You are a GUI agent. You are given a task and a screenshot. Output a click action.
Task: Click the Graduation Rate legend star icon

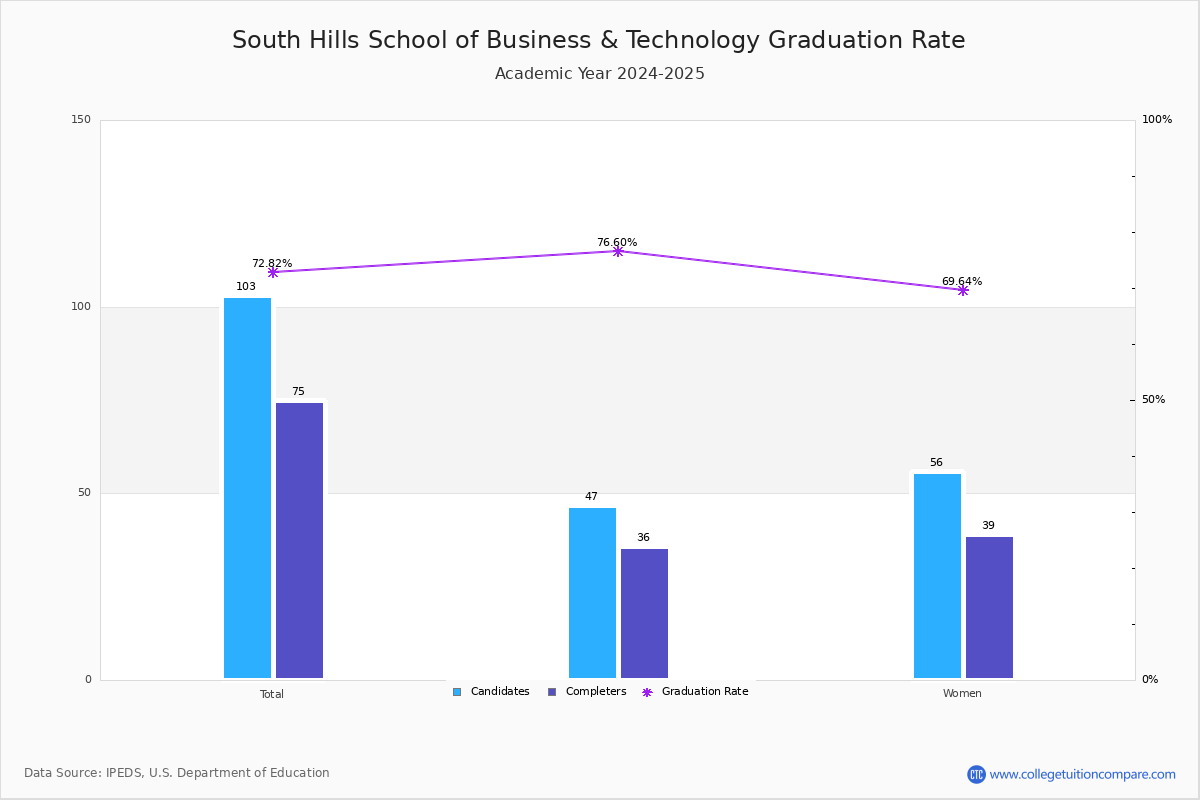647,692
